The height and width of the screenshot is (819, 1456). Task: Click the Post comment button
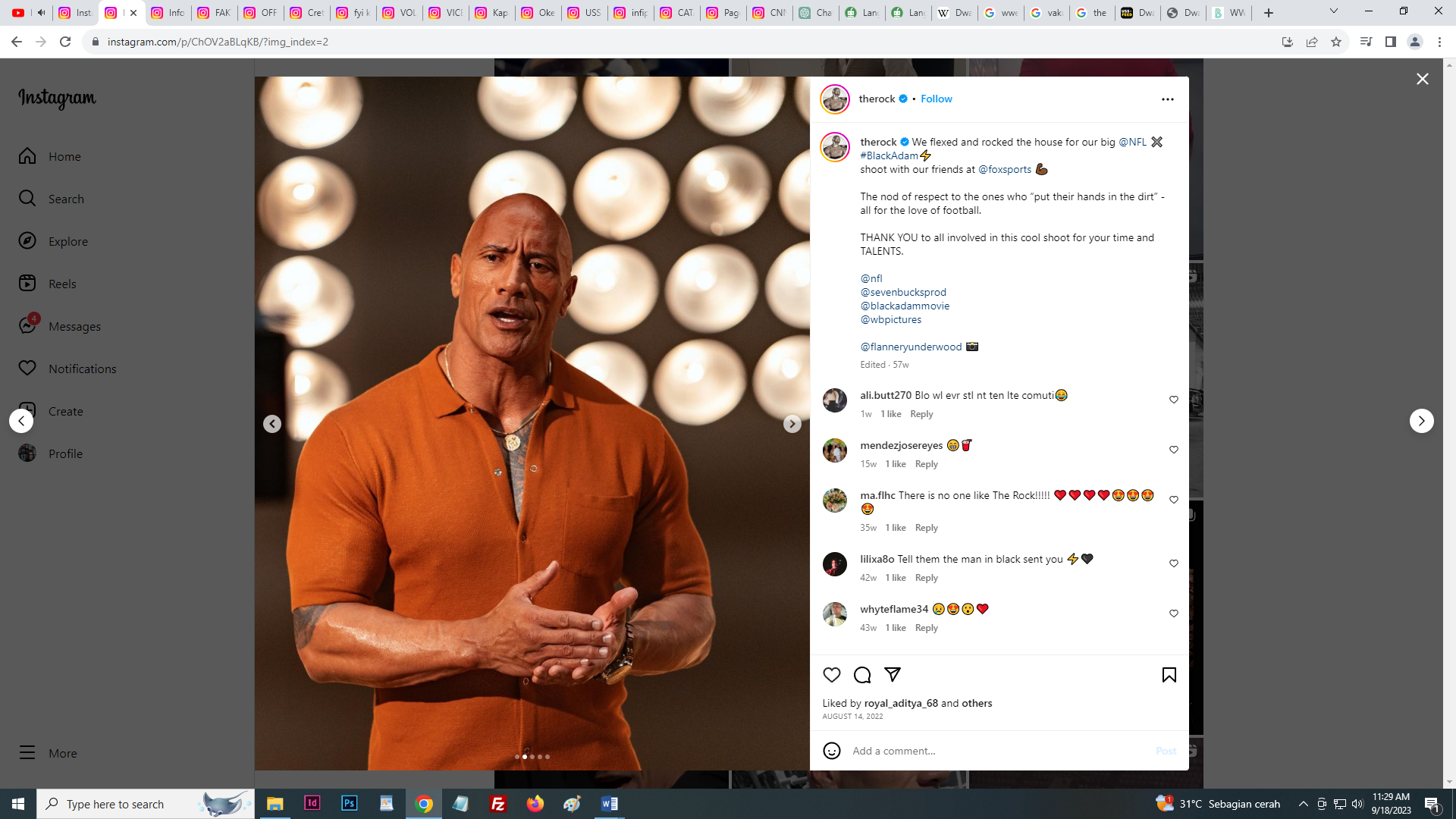tap(1166, 751)
